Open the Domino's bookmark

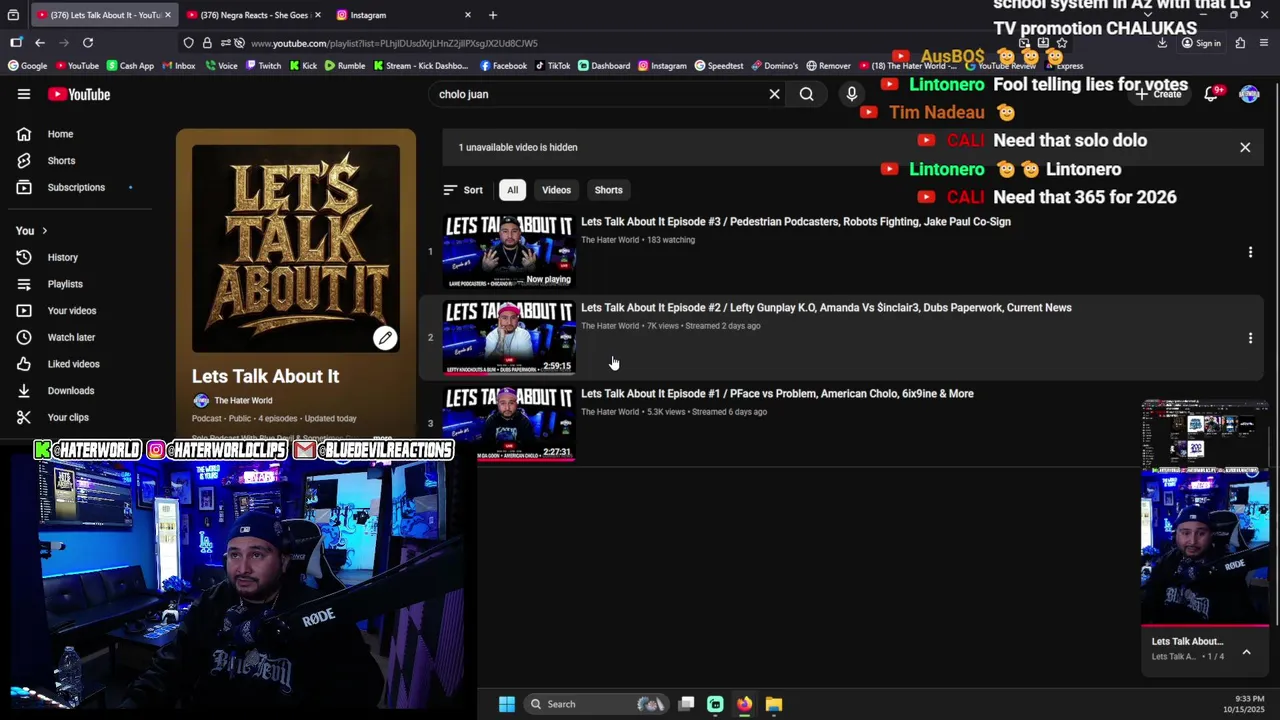tap(774, 66)
